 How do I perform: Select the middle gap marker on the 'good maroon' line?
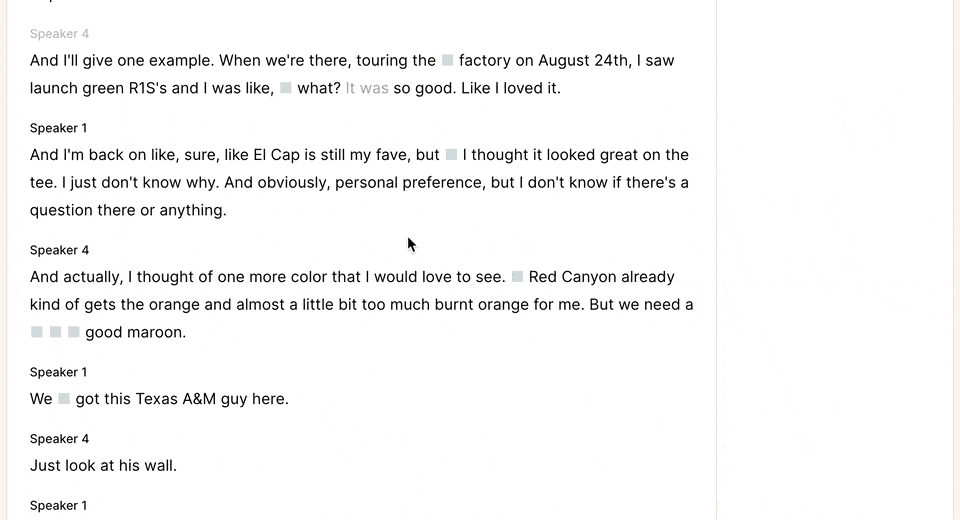[x=55, y=332]
